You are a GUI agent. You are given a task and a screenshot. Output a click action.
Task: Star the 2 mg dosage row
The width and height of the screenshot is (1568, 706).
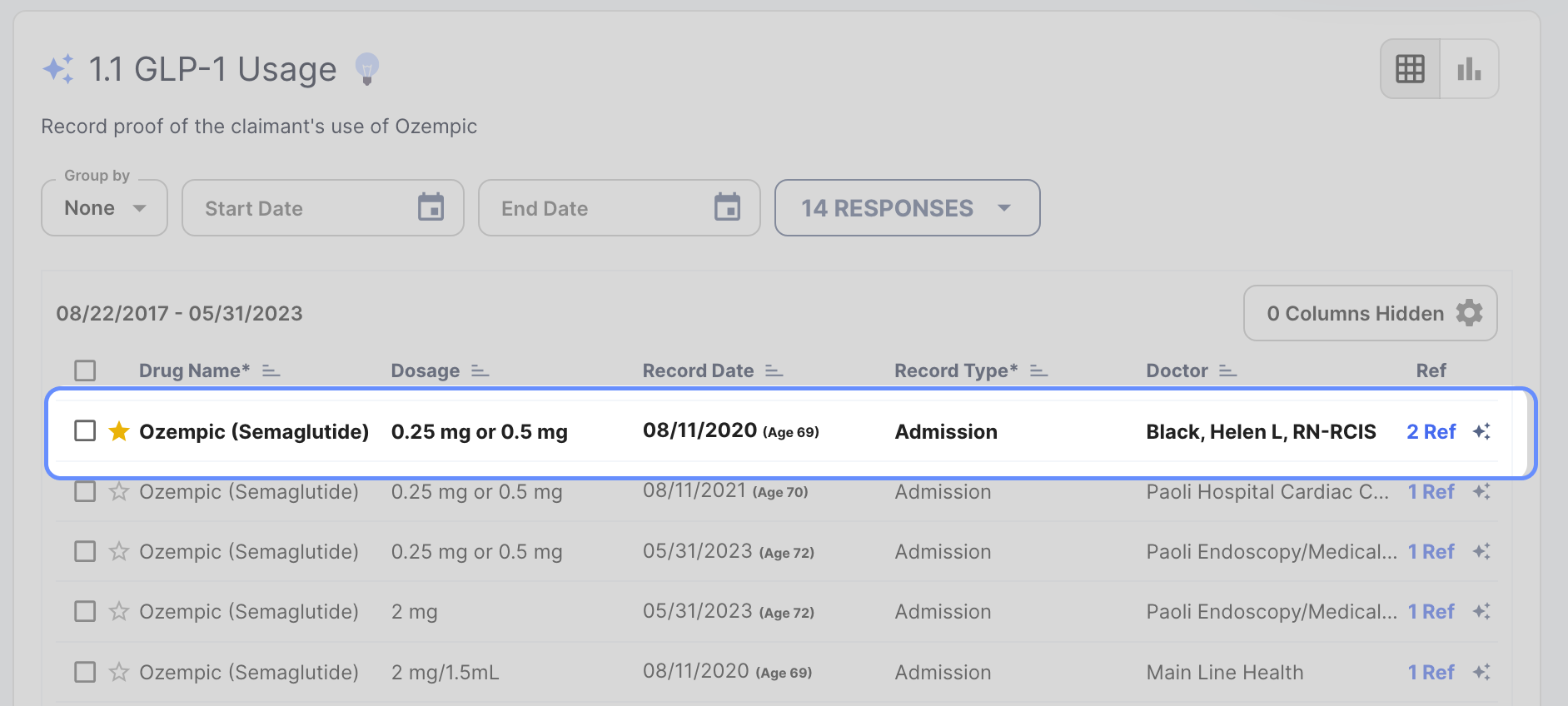click(119, 611)
